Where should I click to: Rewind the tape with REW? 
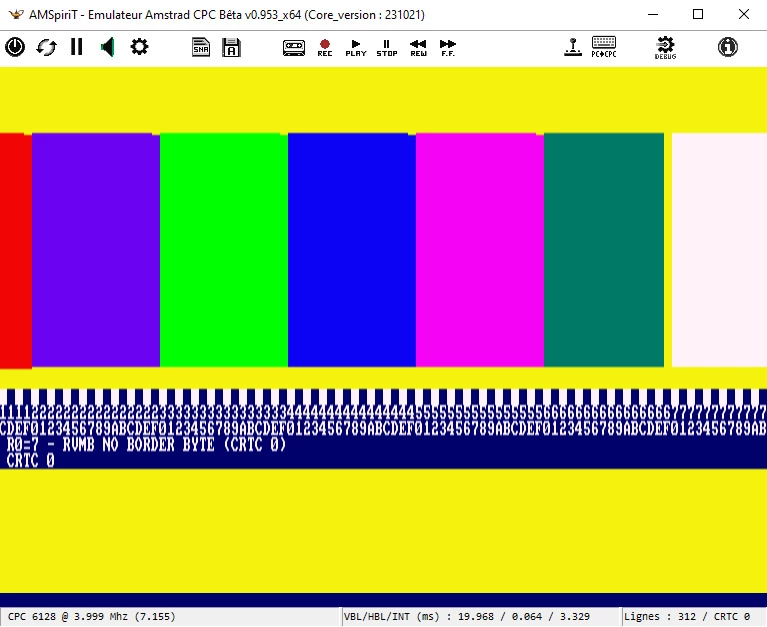418,47
